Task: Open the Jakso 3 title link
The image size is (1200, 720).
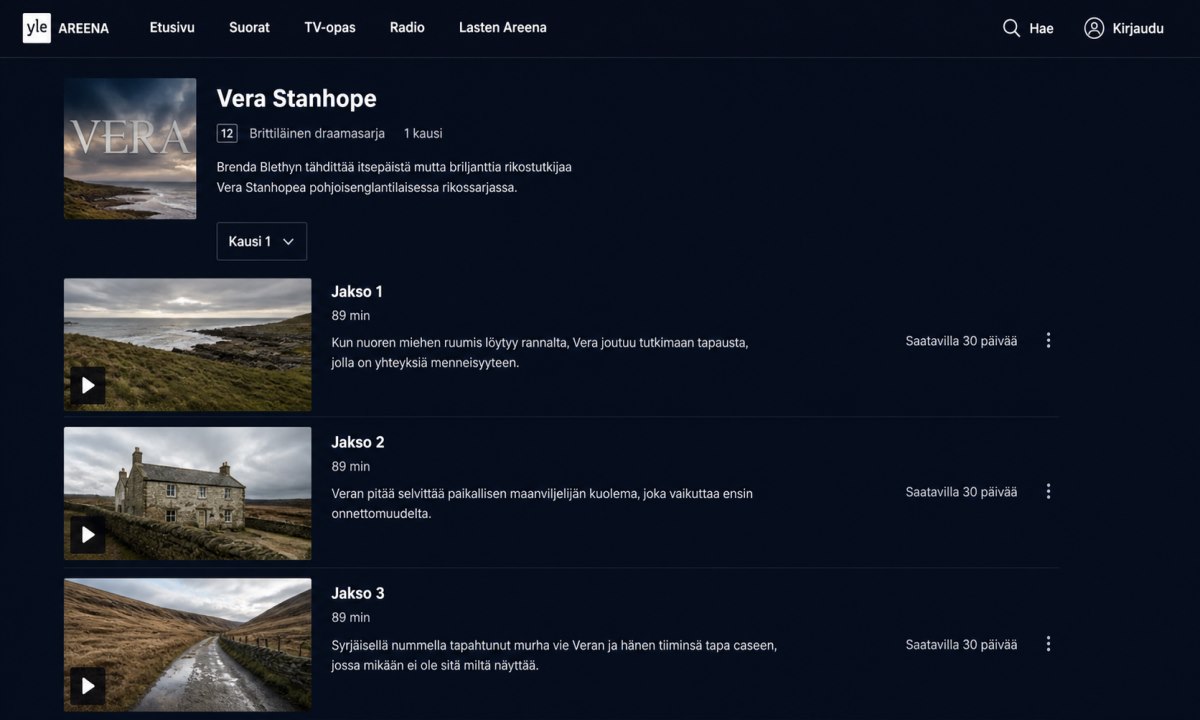Action: 358,593
